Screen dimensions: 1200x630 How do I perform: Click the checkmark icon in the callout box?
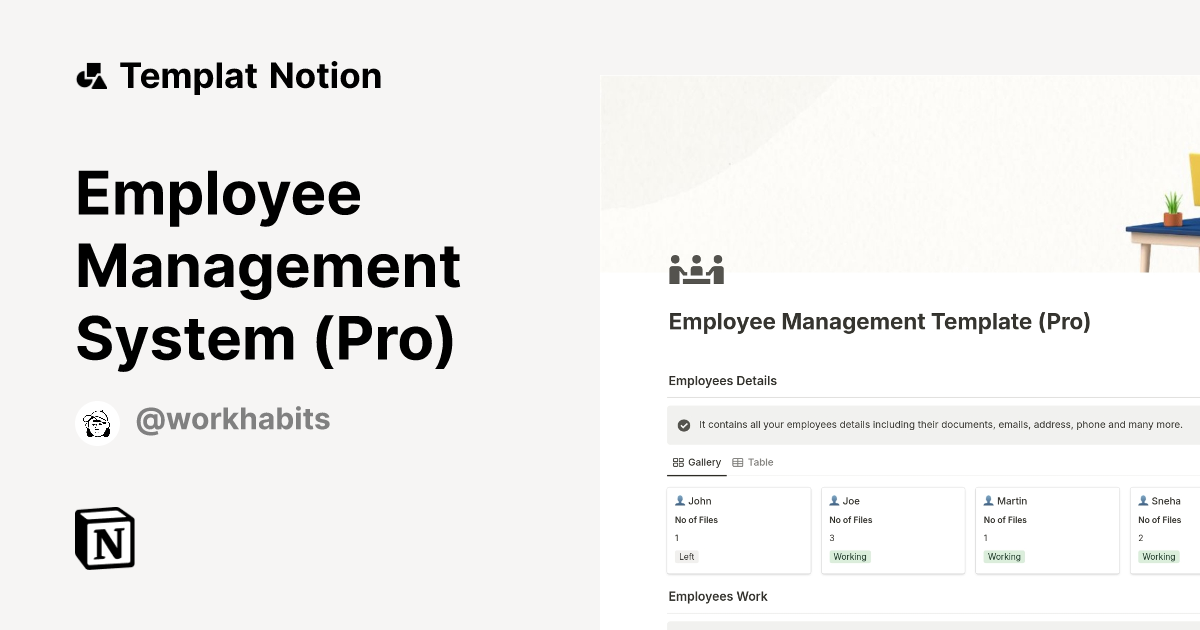[x=683, y=424]
